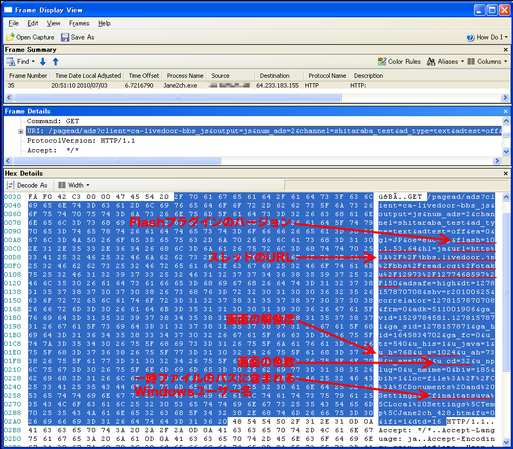513x449 pixels.
Task: Click the Description column header
Action: (368, 76)
